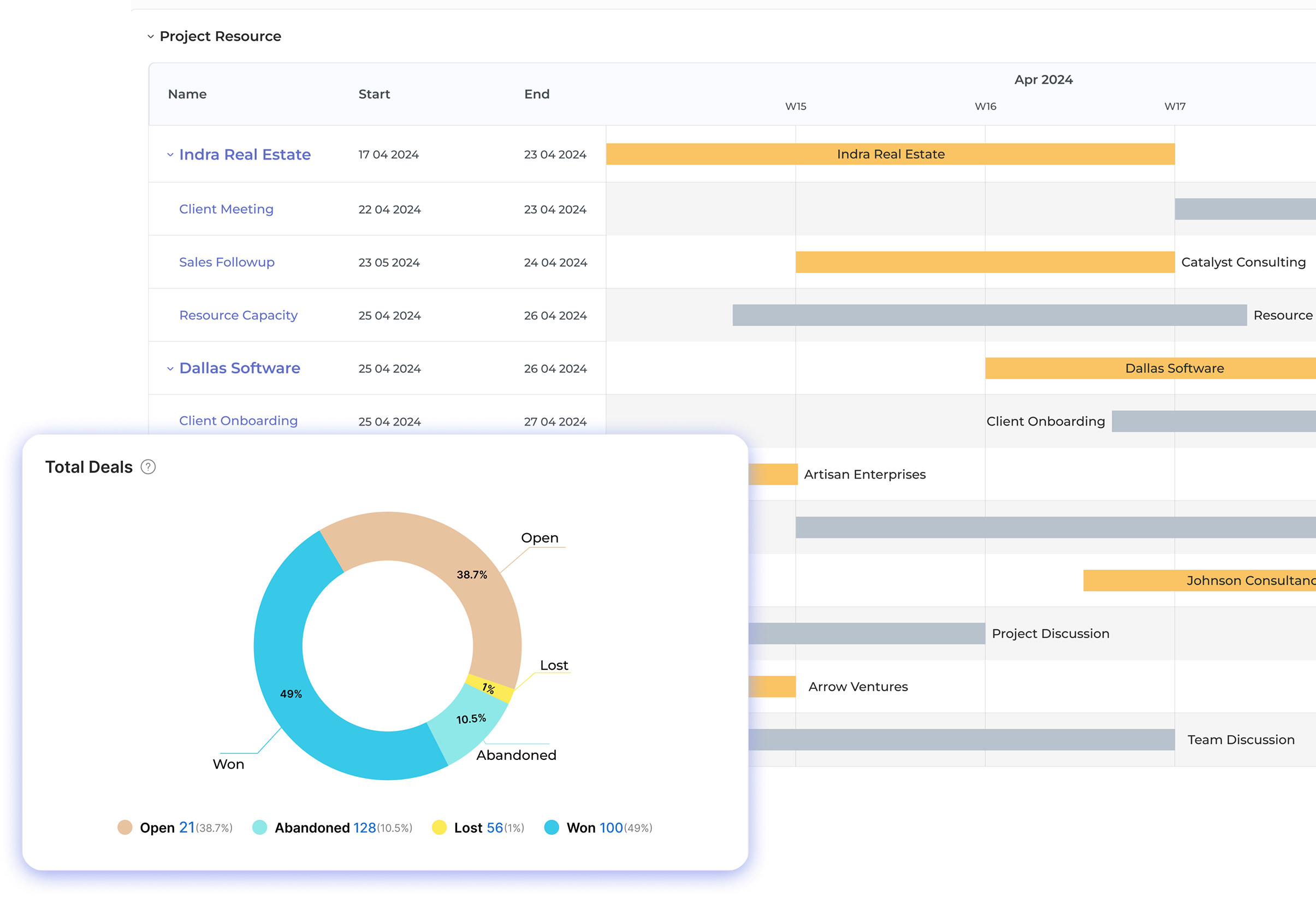Collapse the Indra Real Estate project group
This screenshot has height=897, width=1316.
[x=170, y=154]
